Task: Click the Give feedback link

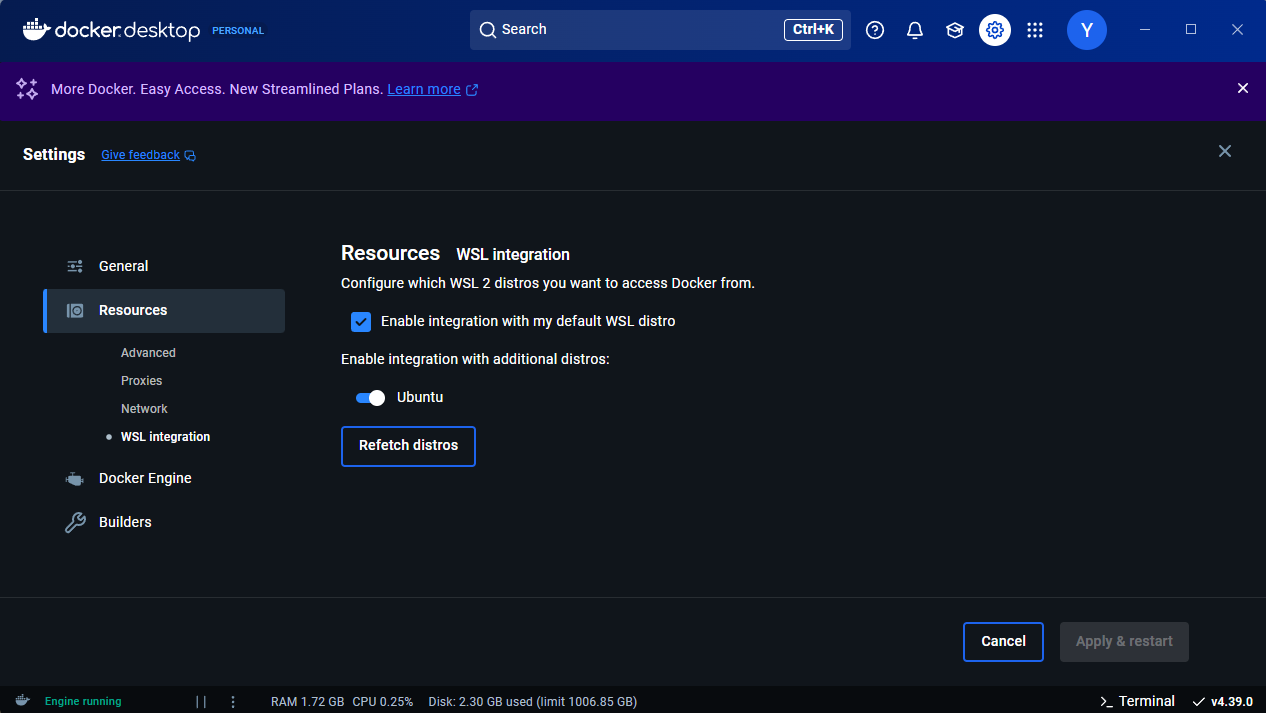Action: (x=140, y=155)
